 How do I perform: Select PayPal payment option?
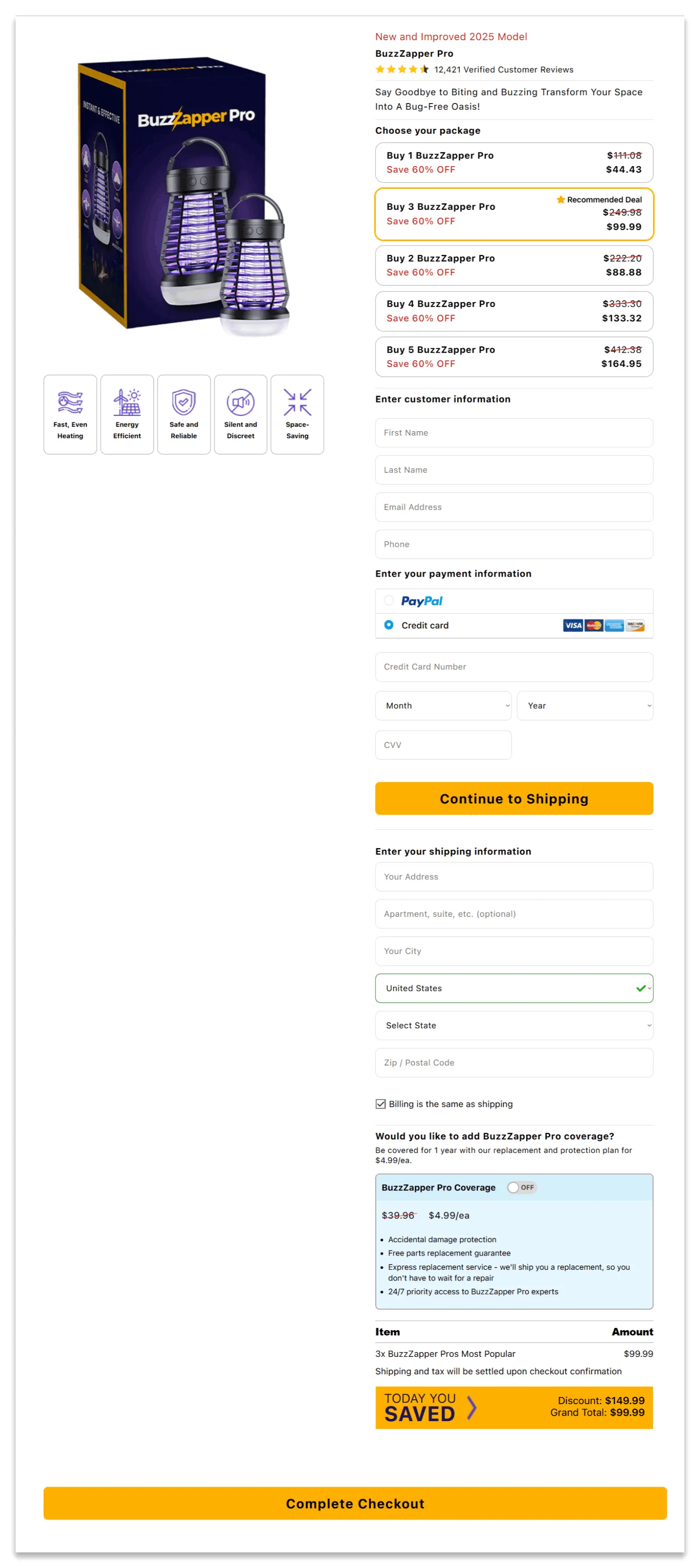(x=388, y=600)
